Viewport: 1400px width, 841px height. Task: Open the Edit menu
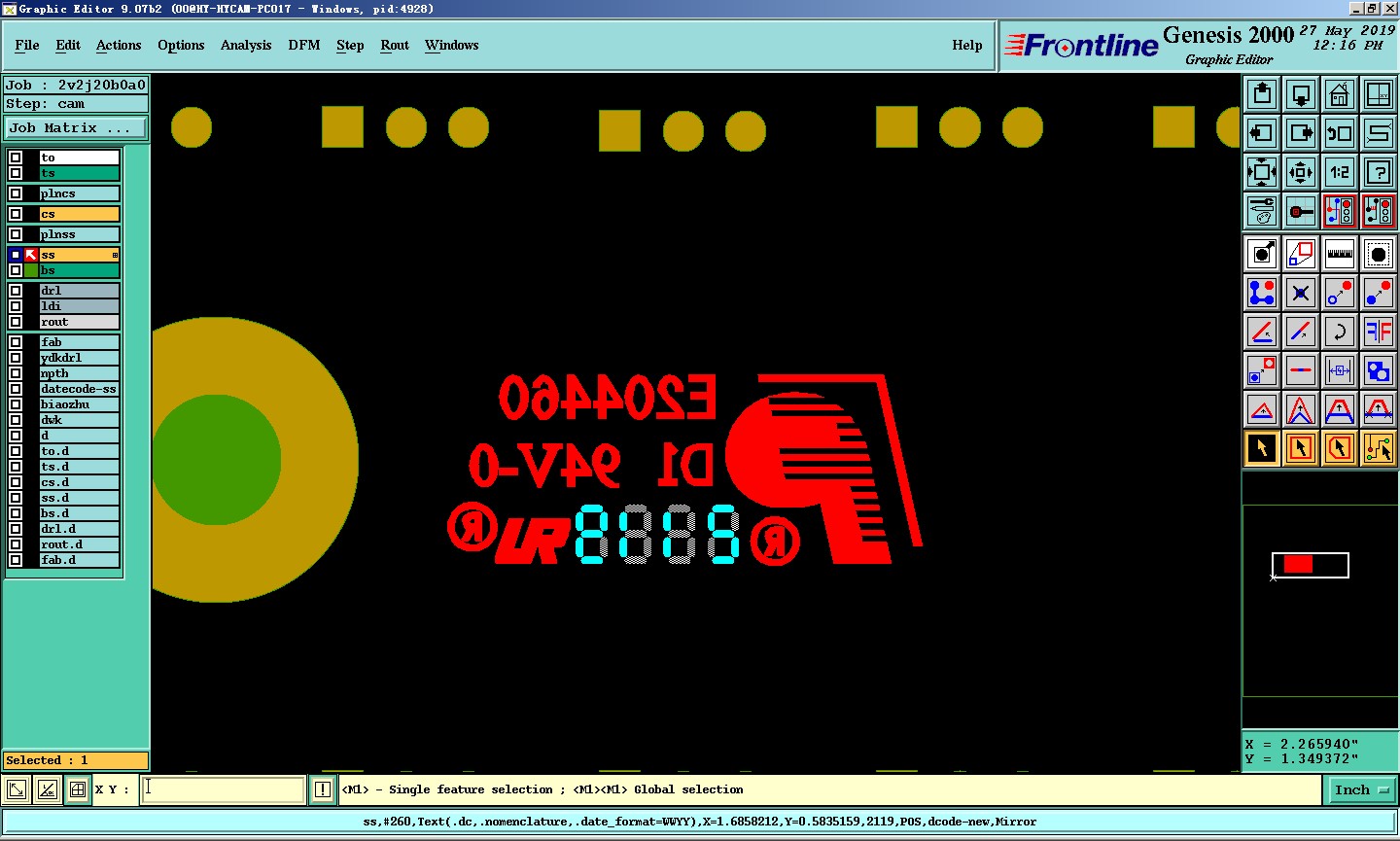click(68, 46)
